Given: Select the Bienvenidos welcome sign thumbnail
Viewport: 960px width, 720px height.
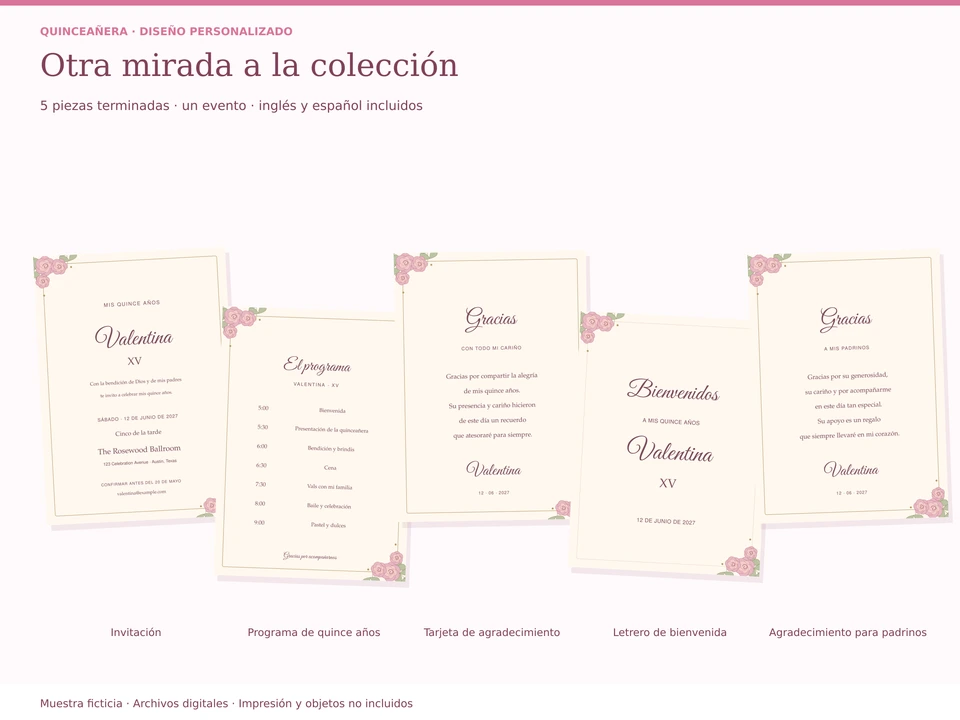Looking at the screenshot, I should click(x=667, y=446).
